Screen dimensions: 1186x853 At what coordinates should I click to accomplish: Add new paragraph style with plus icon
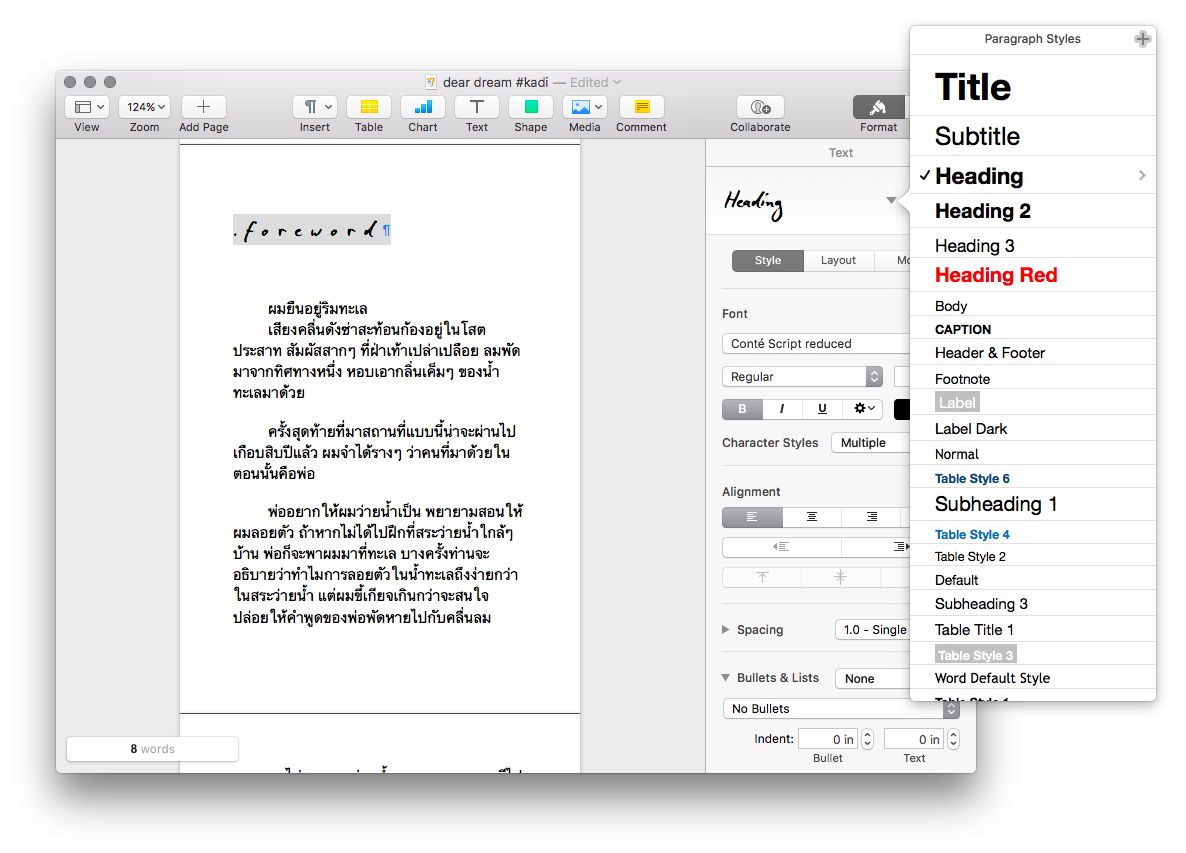point(1142,39)
